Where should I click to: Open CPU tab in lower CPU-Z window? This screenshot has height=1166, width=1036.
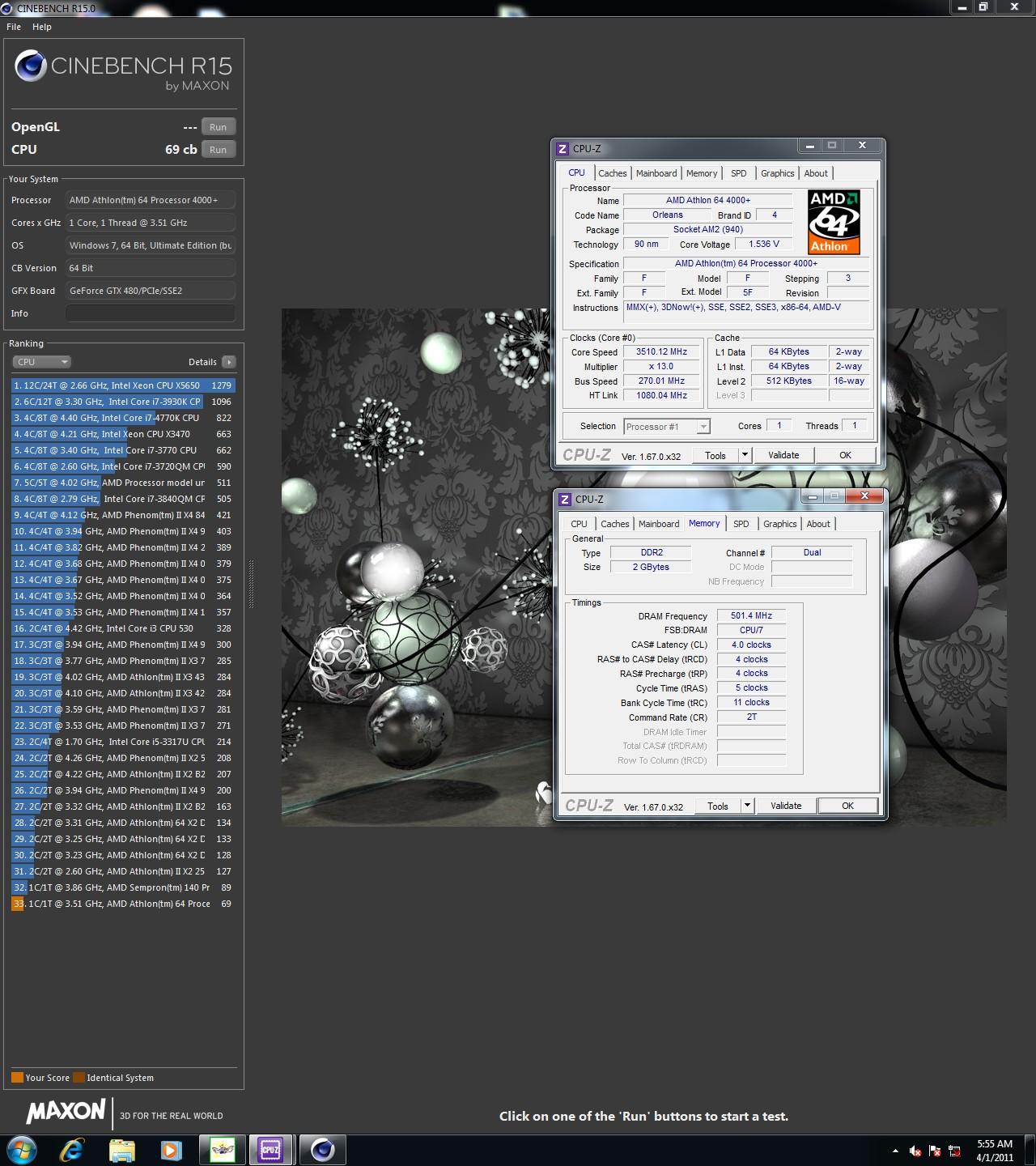pos(580,524)
